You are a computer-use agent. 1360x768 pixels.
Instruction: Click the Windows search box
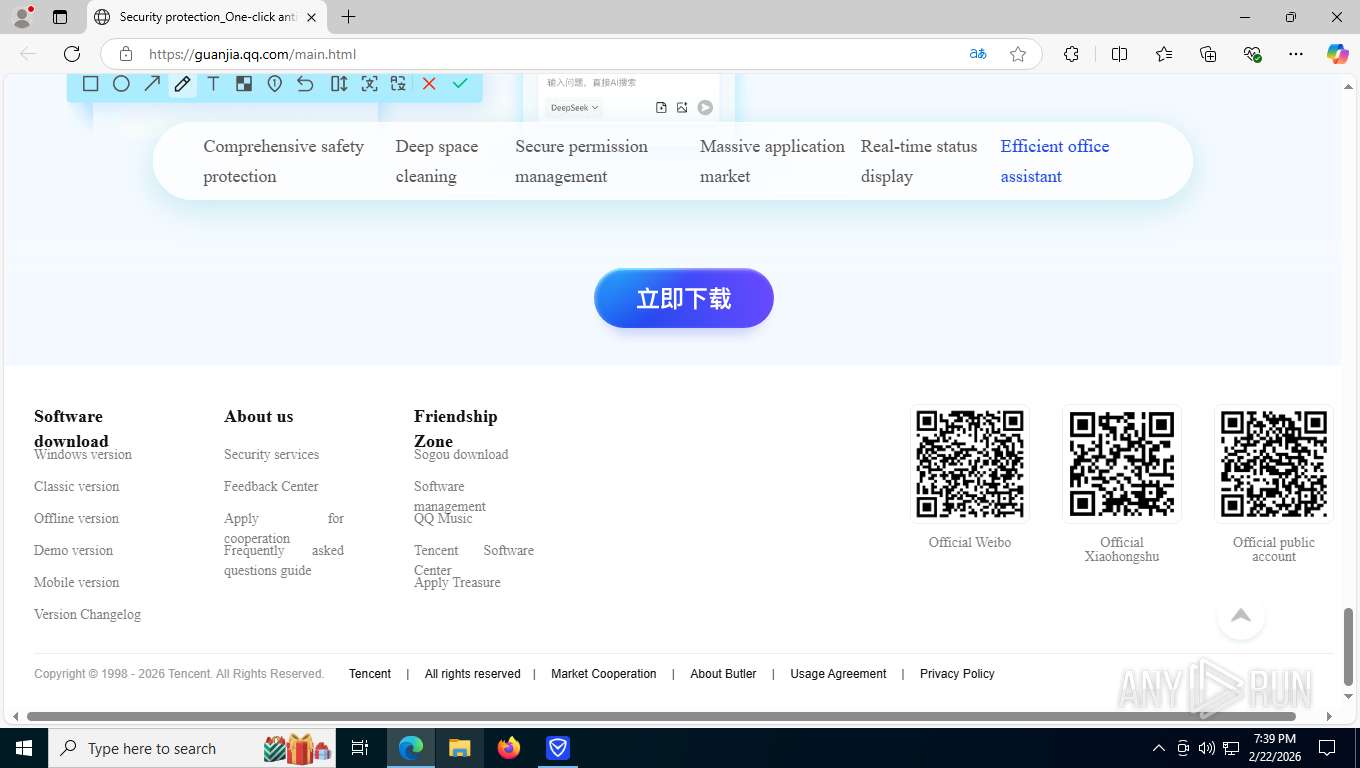pyautogui.click(x=190, y=748)
